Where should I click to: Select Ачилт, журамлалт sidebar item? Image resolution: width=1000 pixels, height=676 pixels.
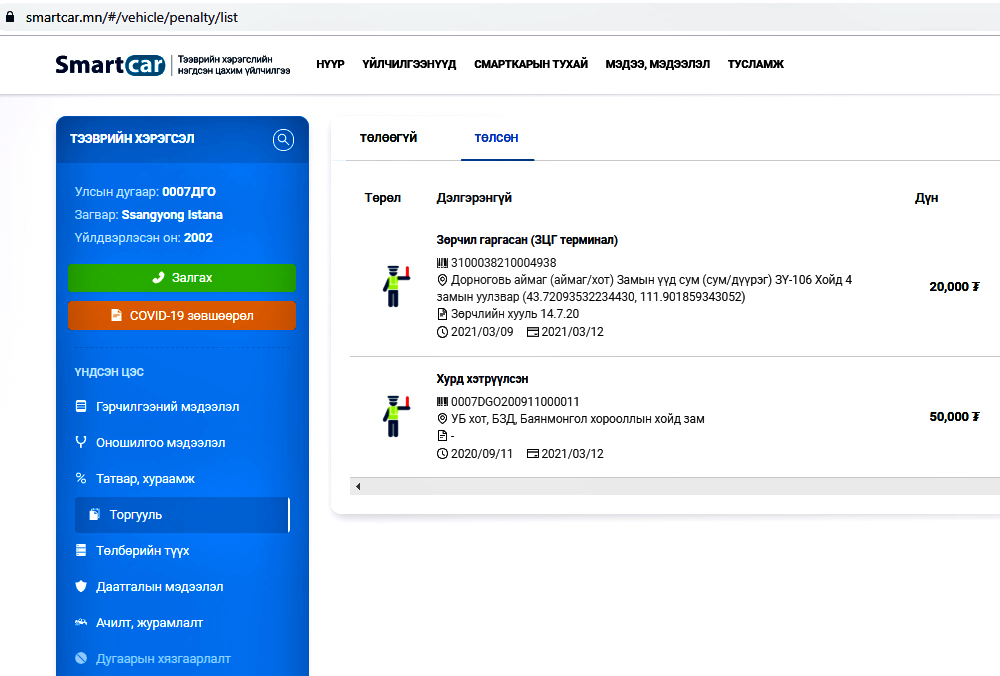[x=149, y=623]
